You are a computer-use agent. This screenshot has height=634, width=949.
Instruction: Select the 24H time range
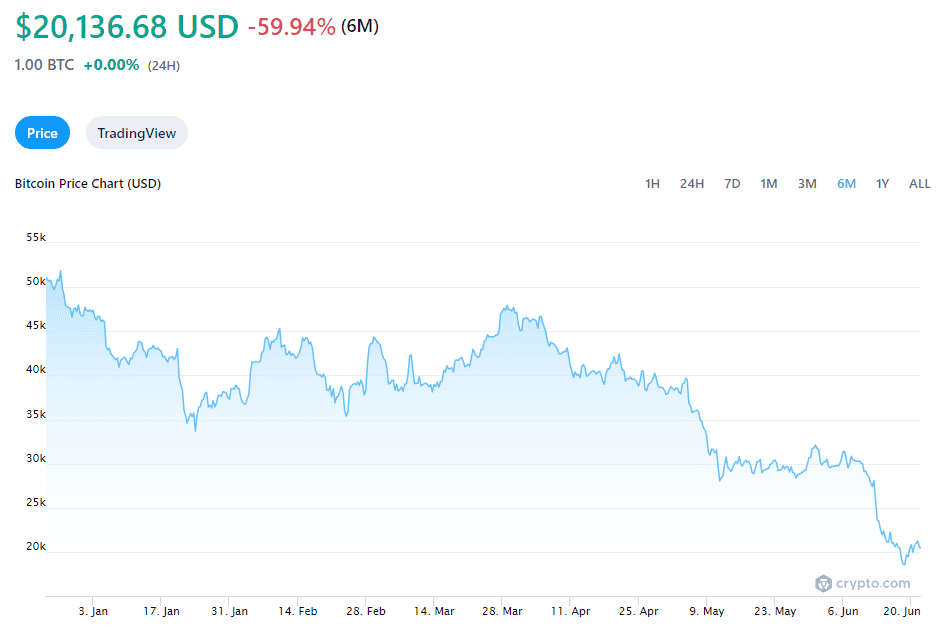click(692, 183)
